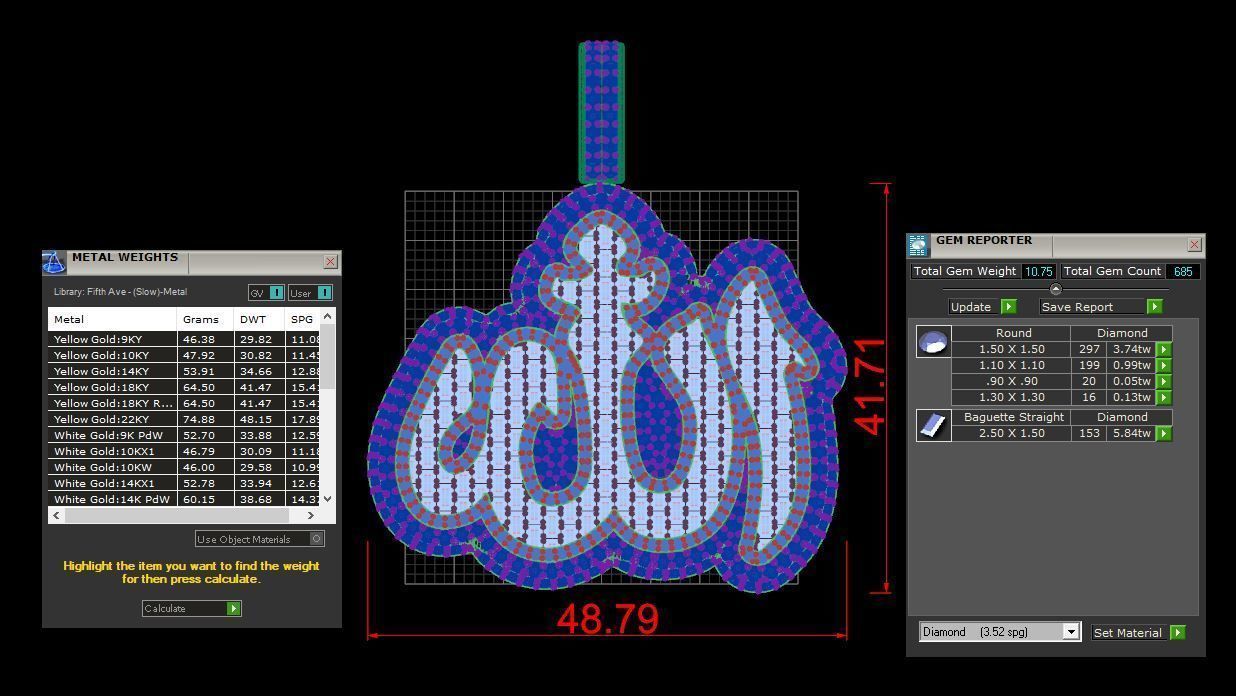Click the Baguette Straight gem shape icon

933,425
